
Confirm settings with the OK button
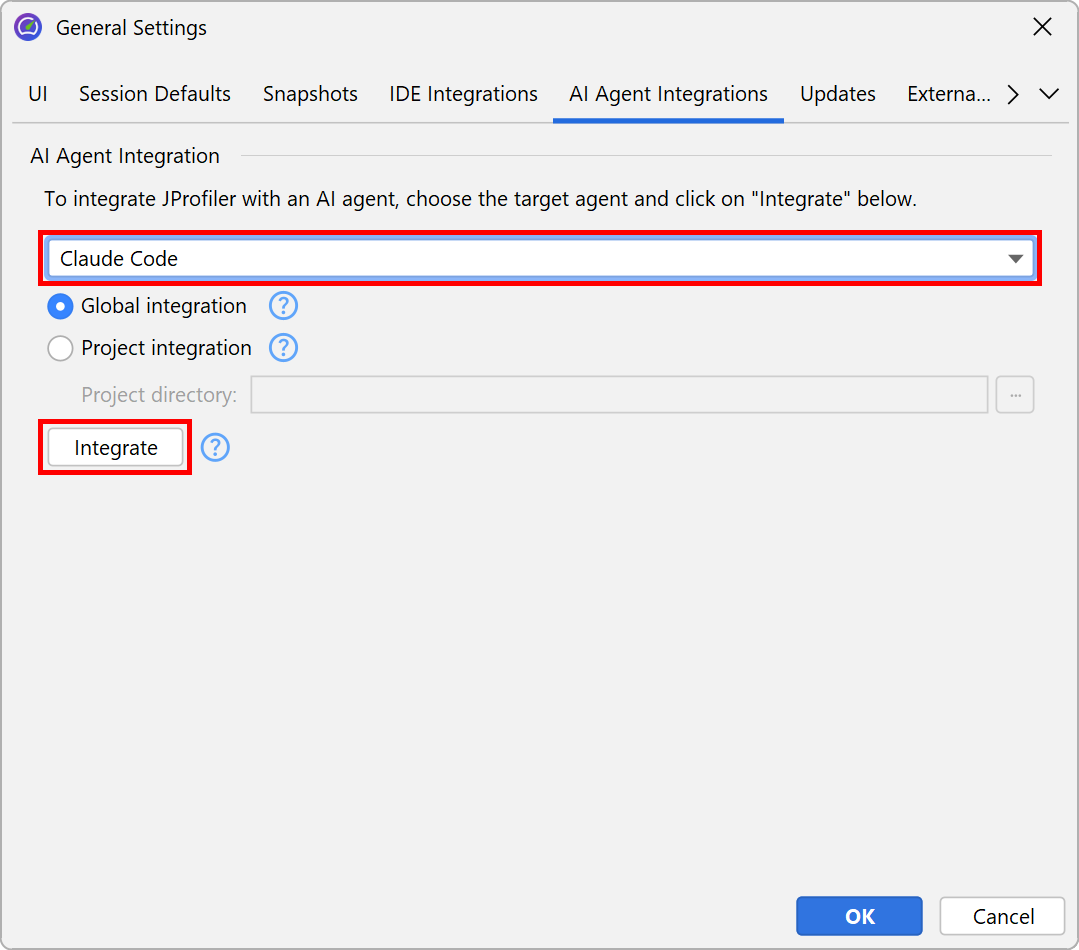pos(859,916)
